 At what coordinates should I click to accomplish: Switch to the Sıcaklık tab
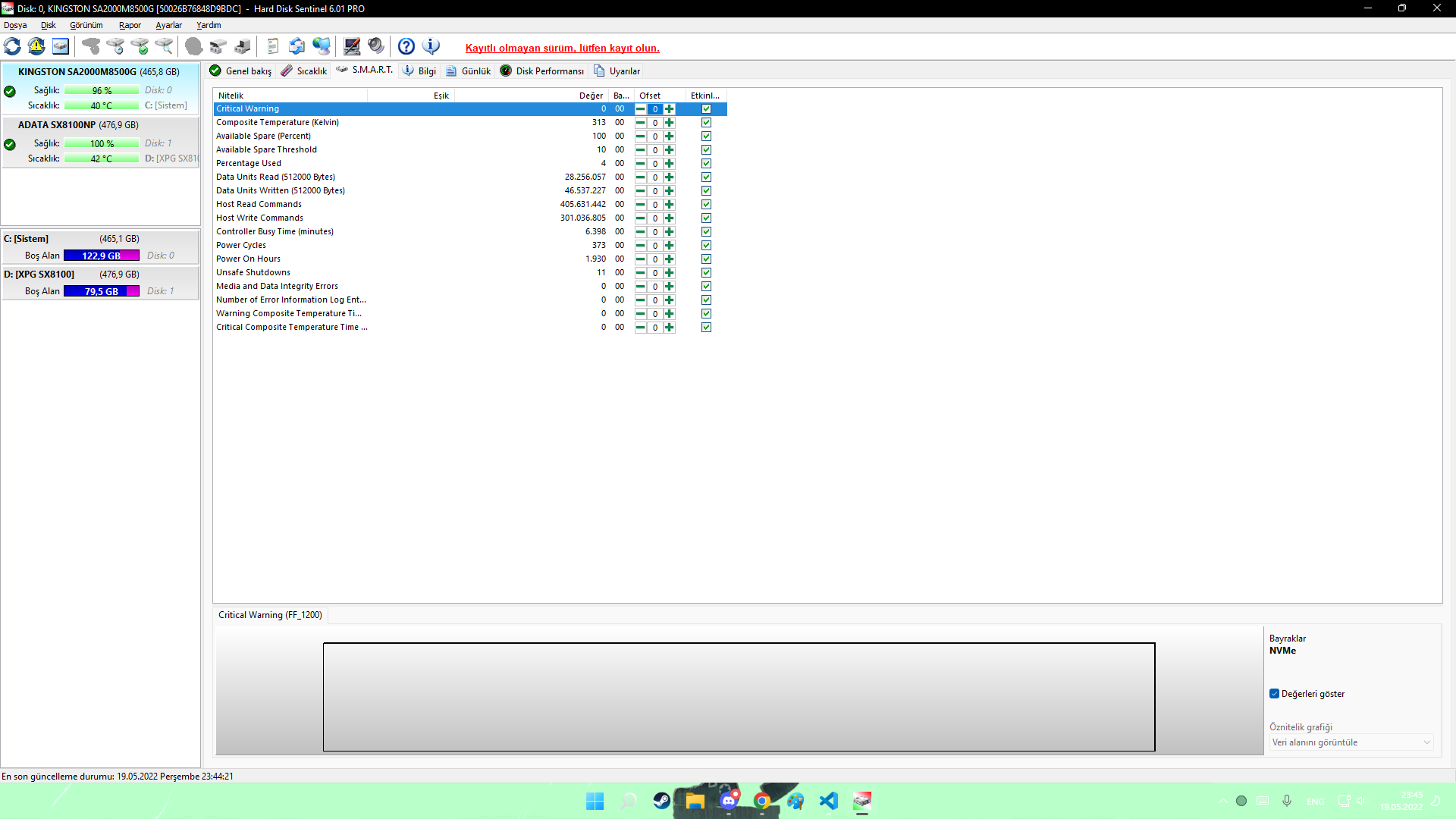(304, 71)
